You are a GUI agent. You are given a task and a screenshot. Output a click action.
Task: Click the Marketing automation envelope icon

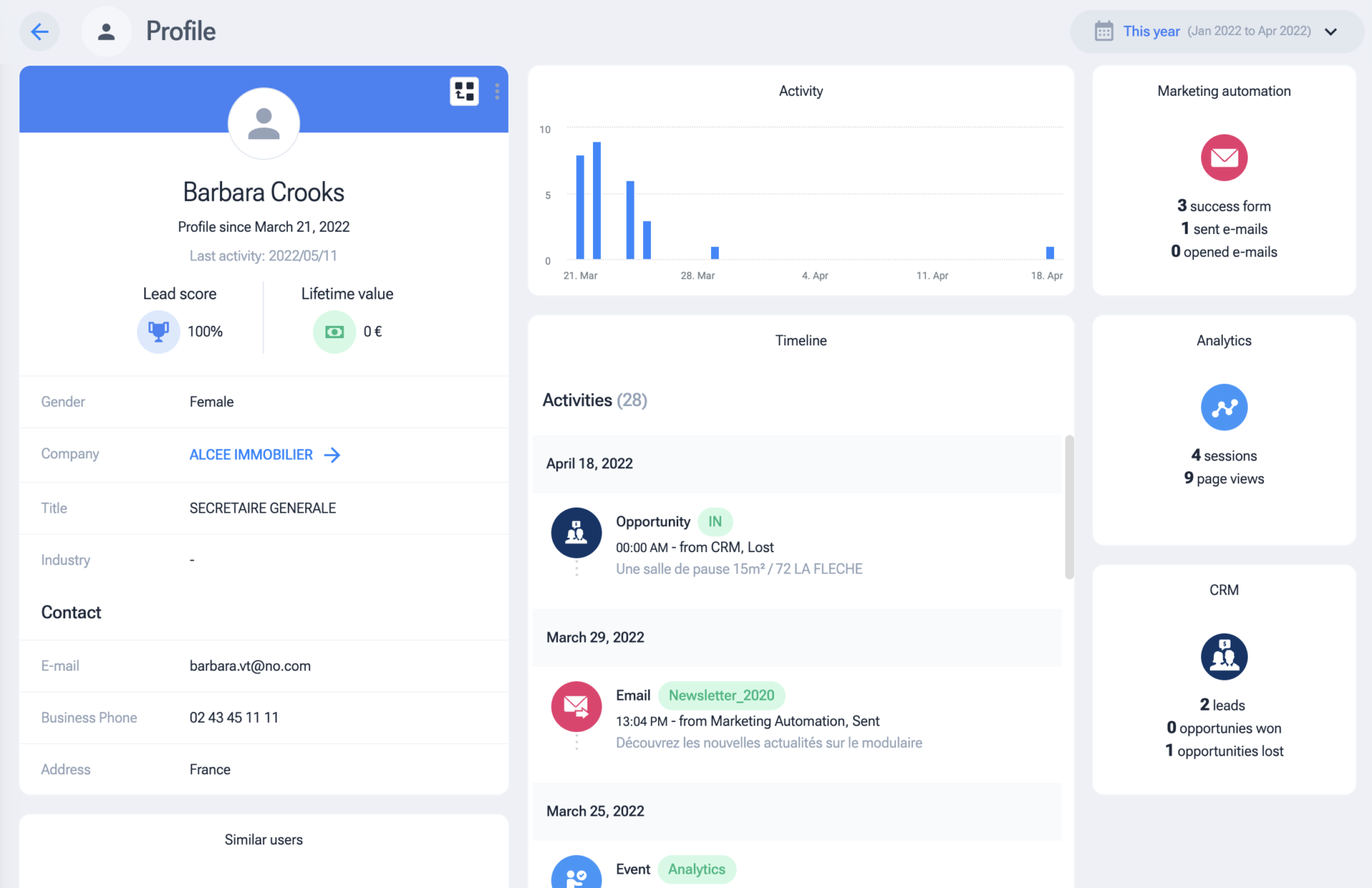(x=1223, y=157)
